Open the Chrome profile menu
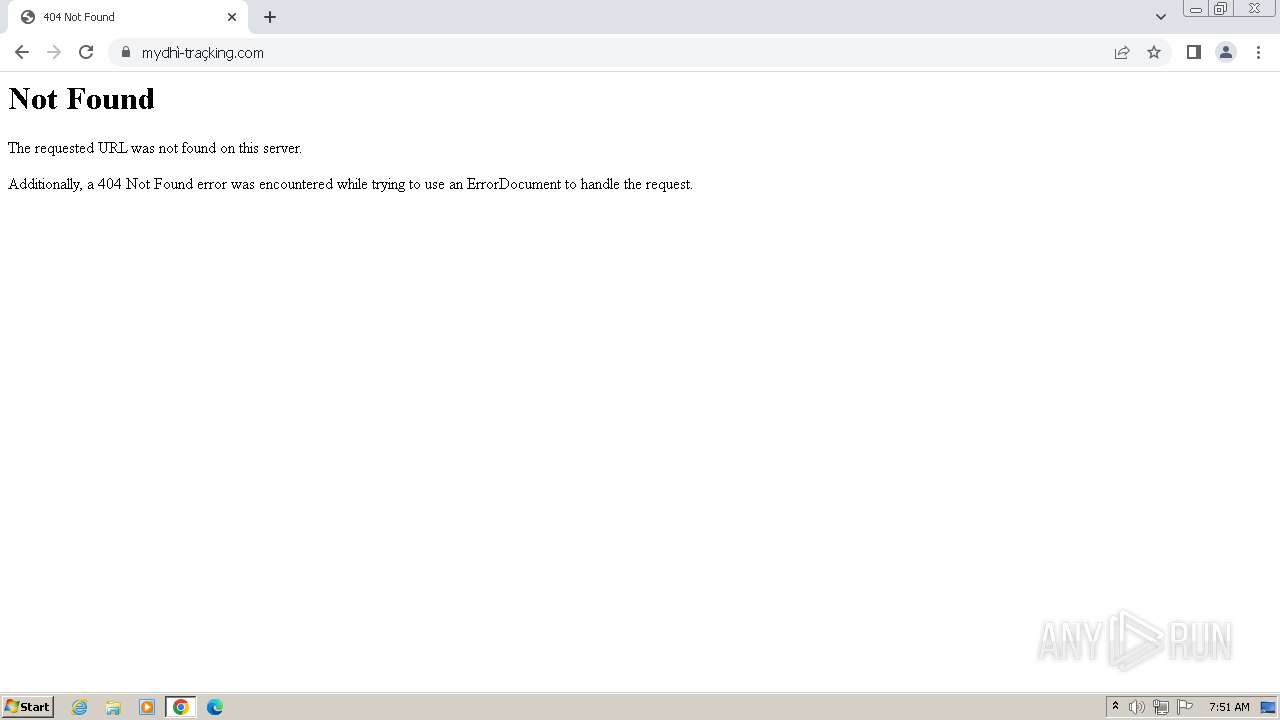1280x720 pixels. pos(1226,52)
